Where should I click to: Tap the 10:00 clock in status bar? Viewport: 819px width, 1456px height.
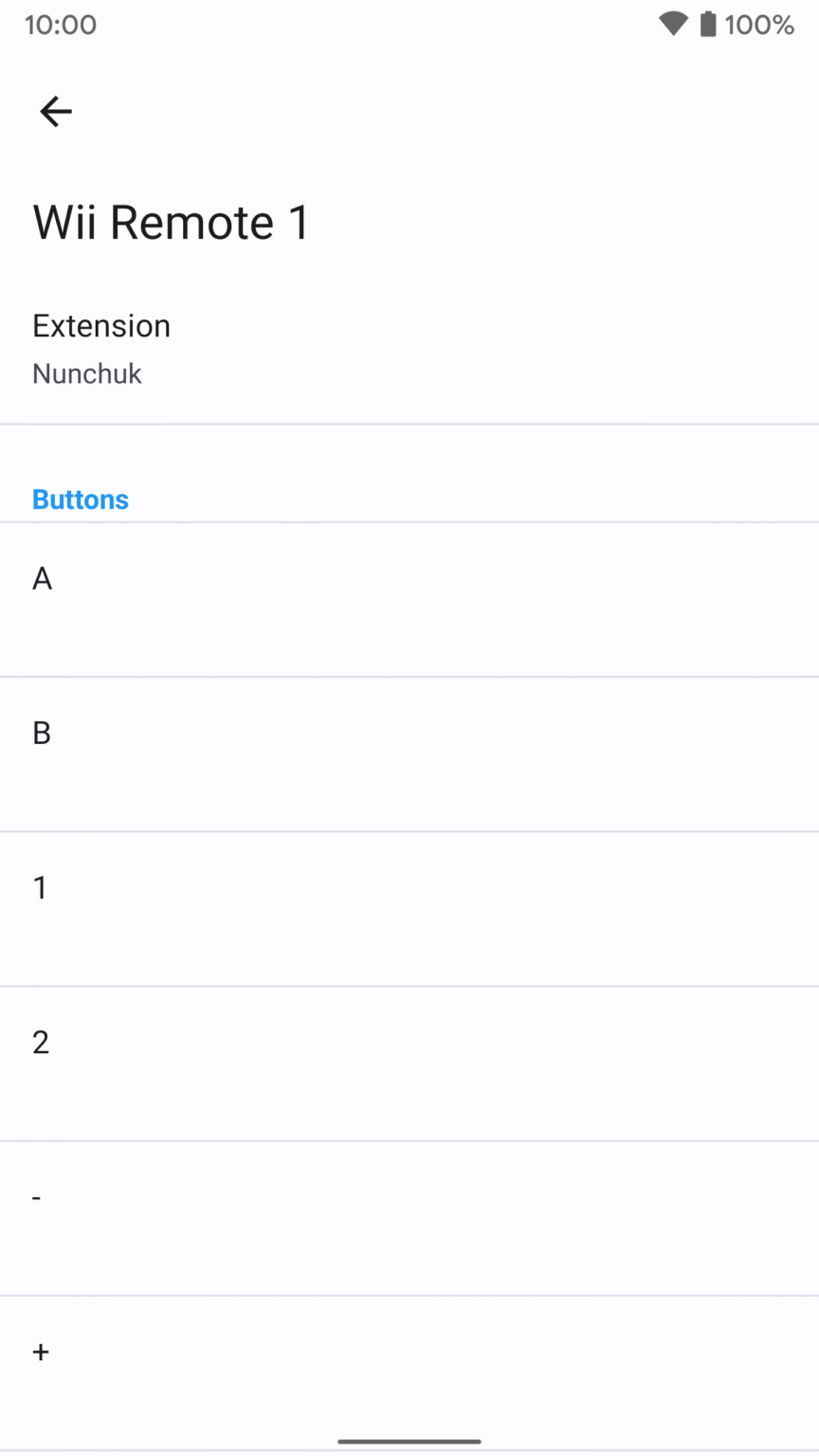tap(61, 25)
